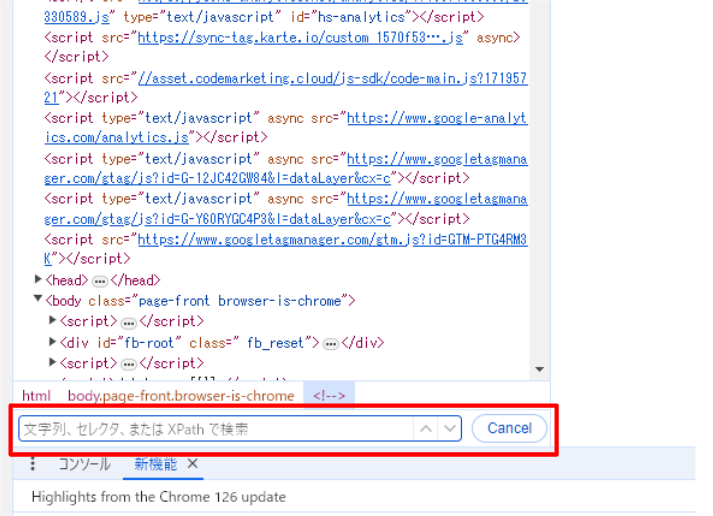The image size is (713, 516).
Task: Click ellipsis badge of script below fb-root
Action: pyautogui.click(x=129, y=364)
